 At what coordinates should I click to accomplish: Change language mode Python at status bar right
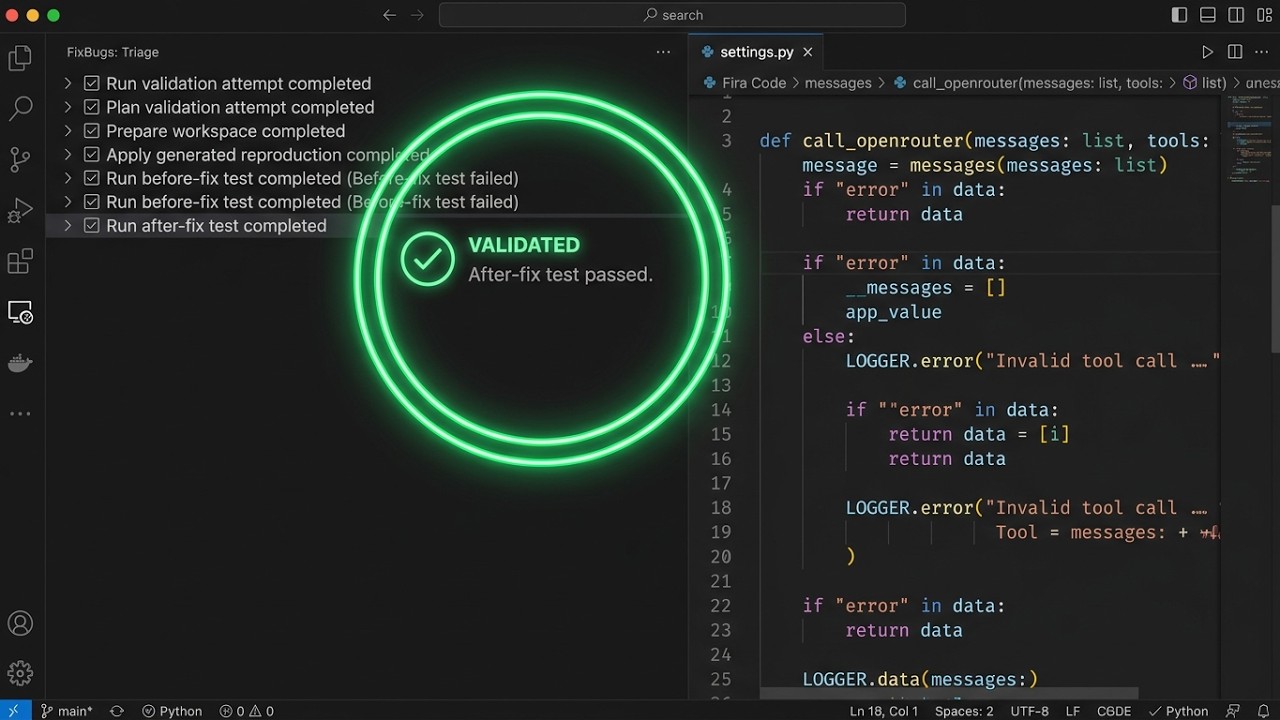click(x=1178, y=711)
